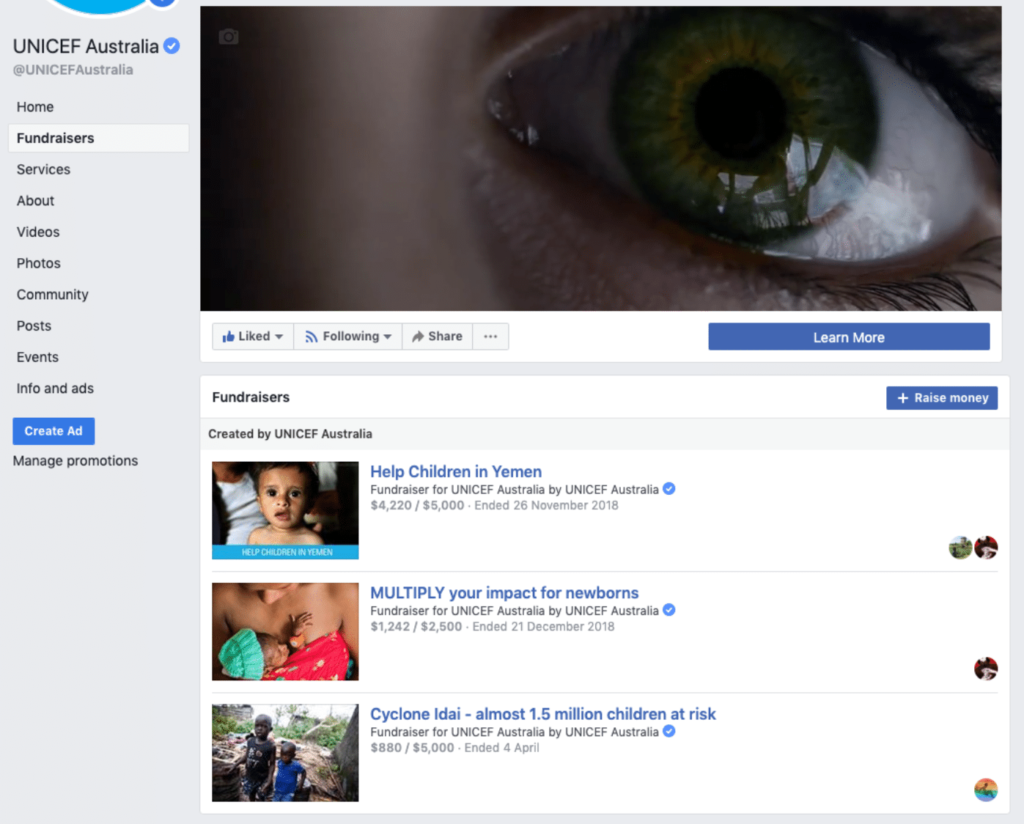This screenshot has height=824, width=1024.
Task: Click the camera icon on cover photo
Action: point(228,37)
